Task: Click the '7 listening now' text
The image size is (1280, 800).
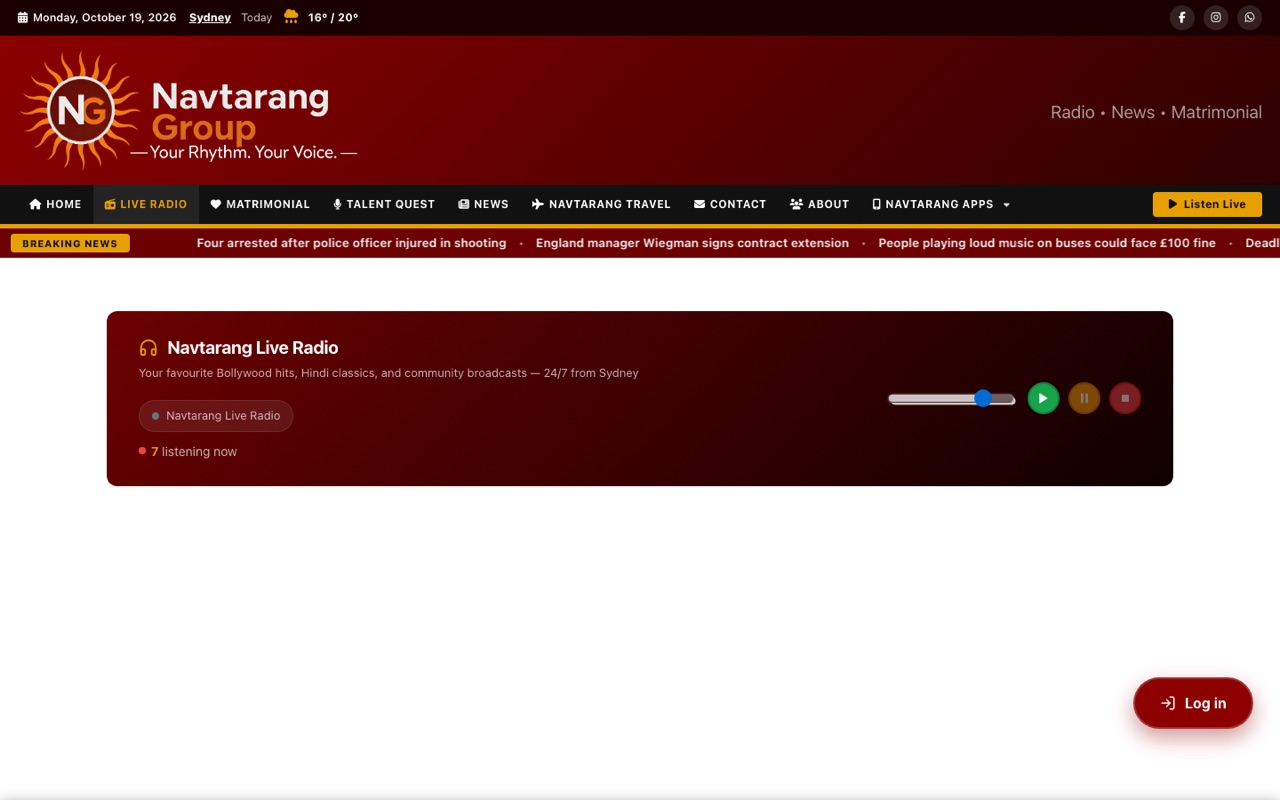Action: tap(194, 452)
